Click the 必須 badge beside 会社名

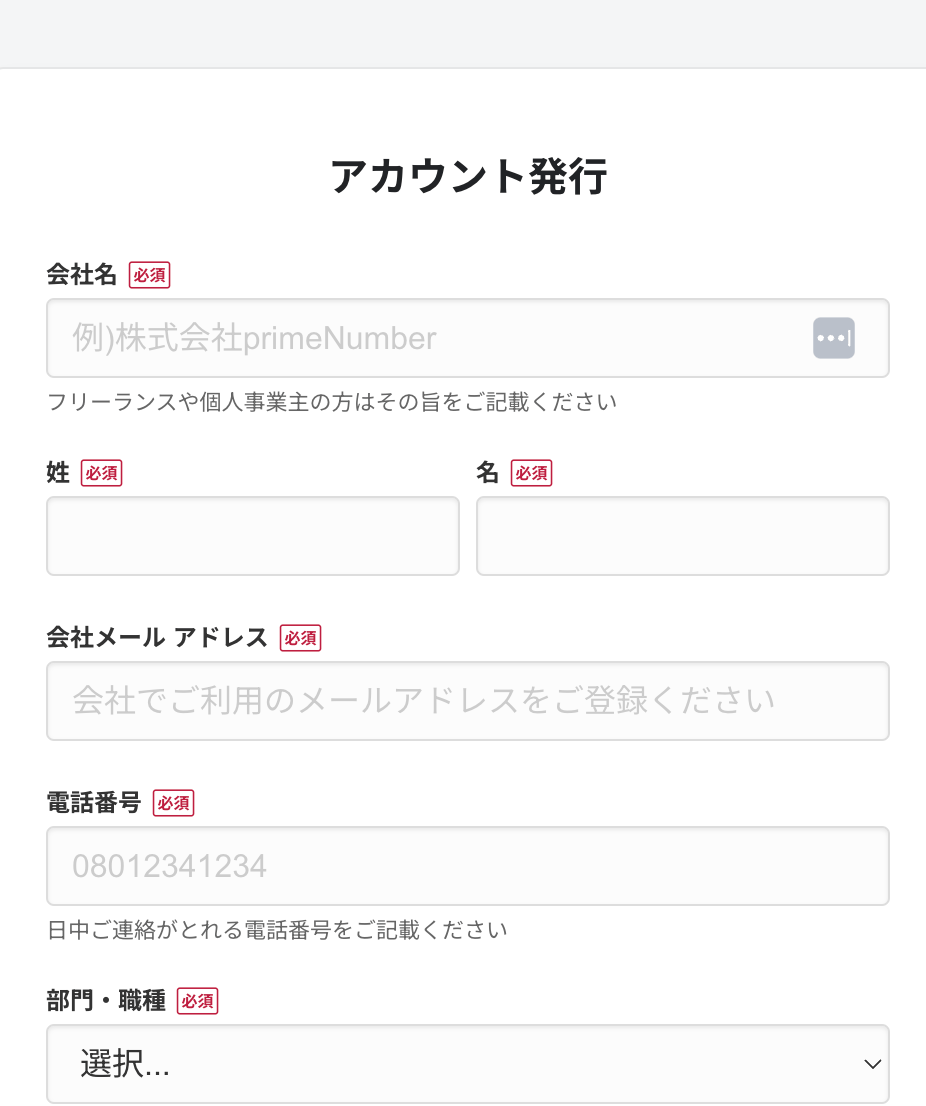(x=150, y=274)
